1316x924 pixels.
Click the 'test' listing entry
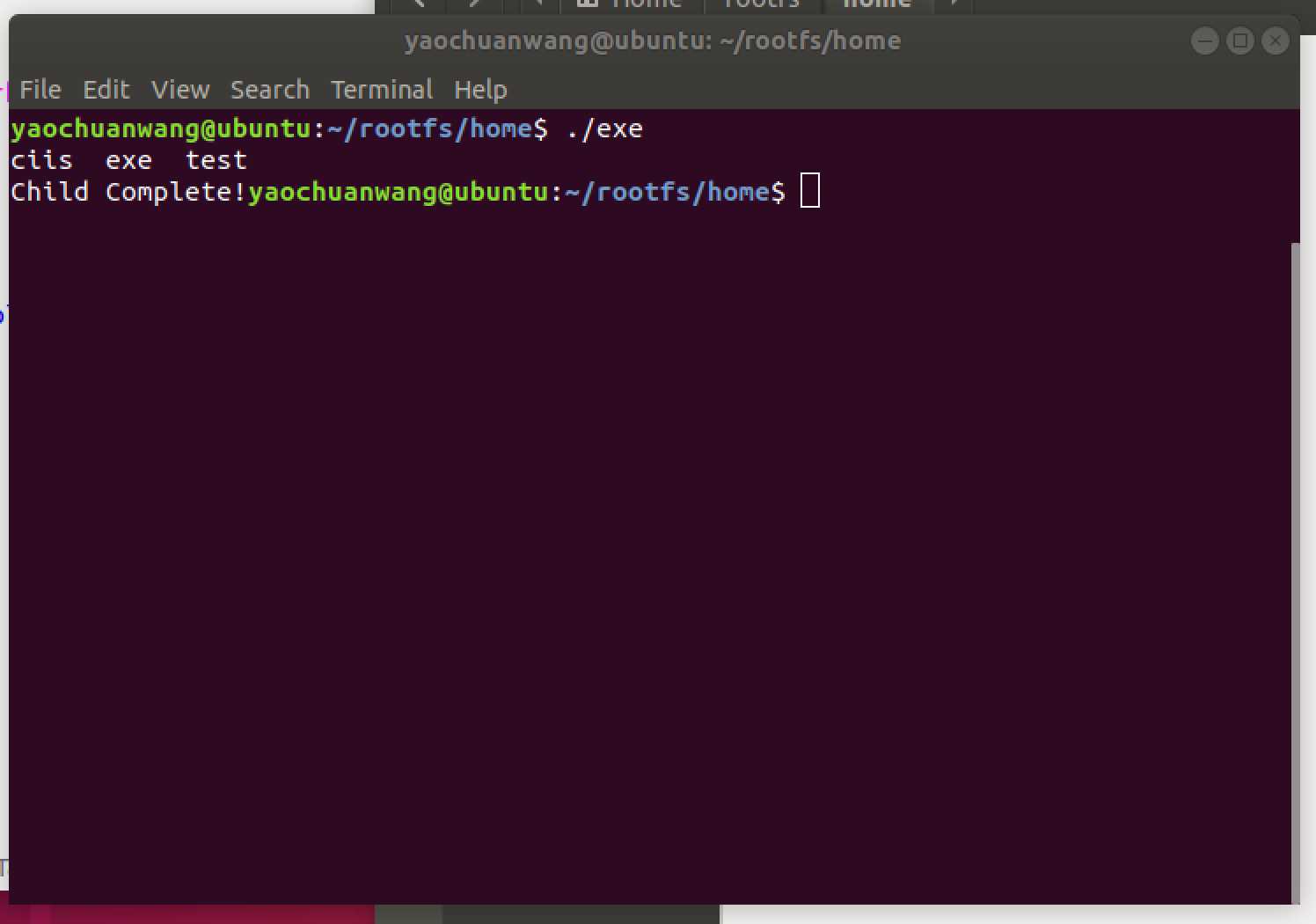(x=216, y=160)
